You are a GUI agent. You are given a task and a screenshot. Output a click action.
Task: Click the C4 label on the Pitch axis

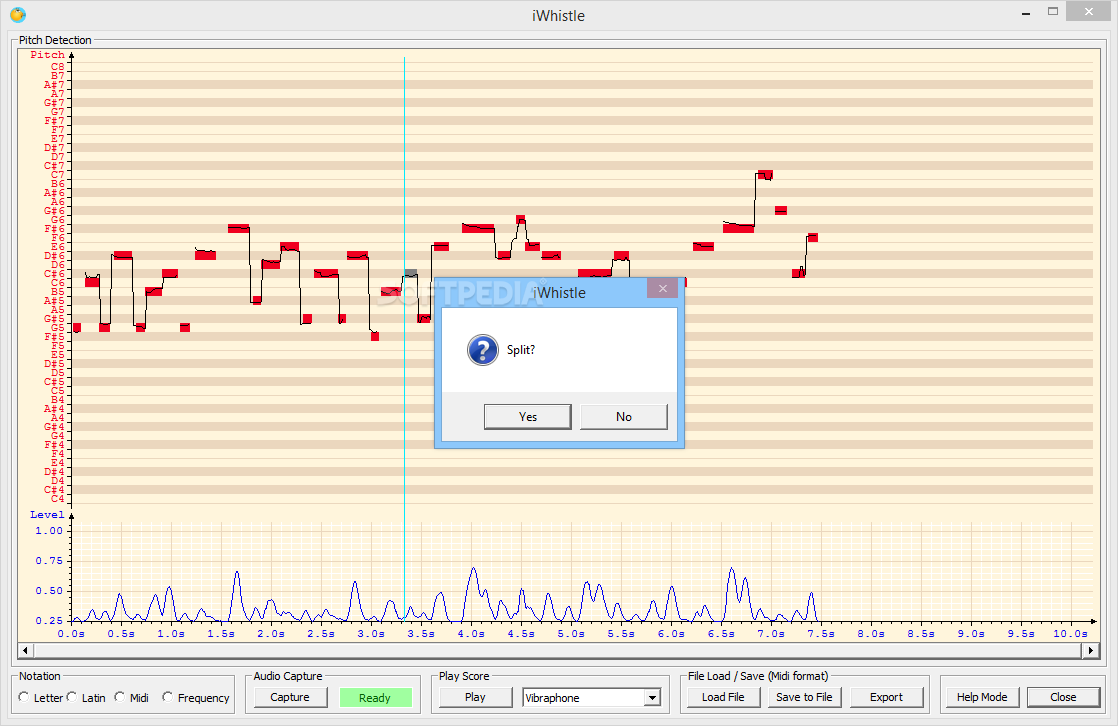[x=57, y=499]
